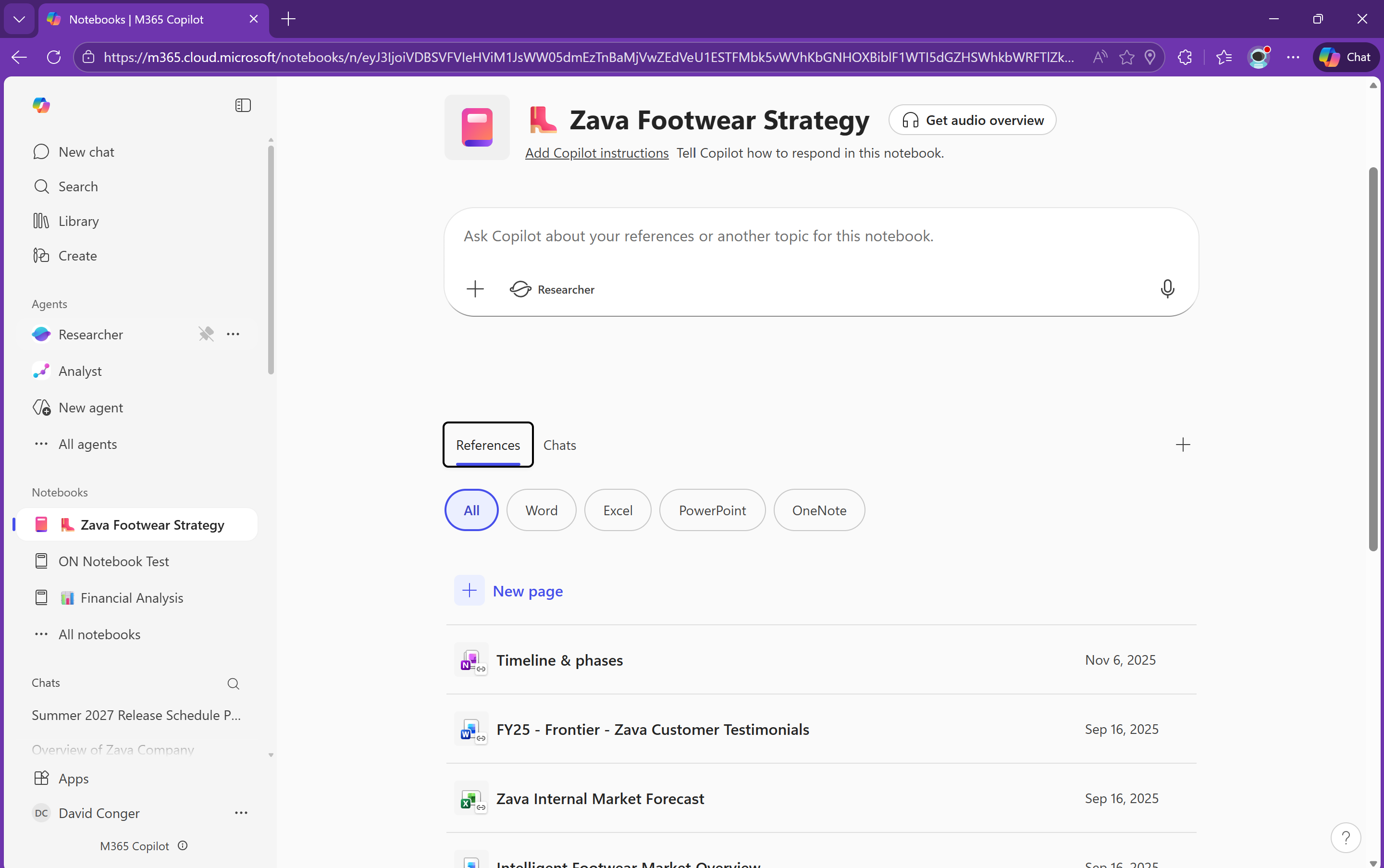Add content with the prompt plus icon
1384x868 pixels.
click(x=475, y=289)
